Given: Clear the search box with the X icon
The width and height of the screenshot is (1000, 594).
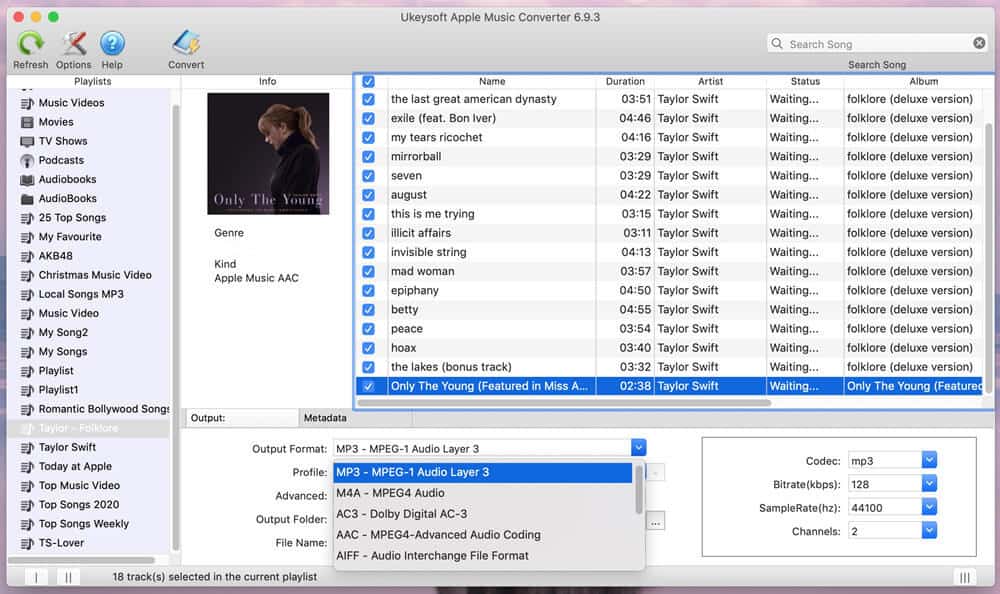Looking at the screenshot, I should point(977,43).
